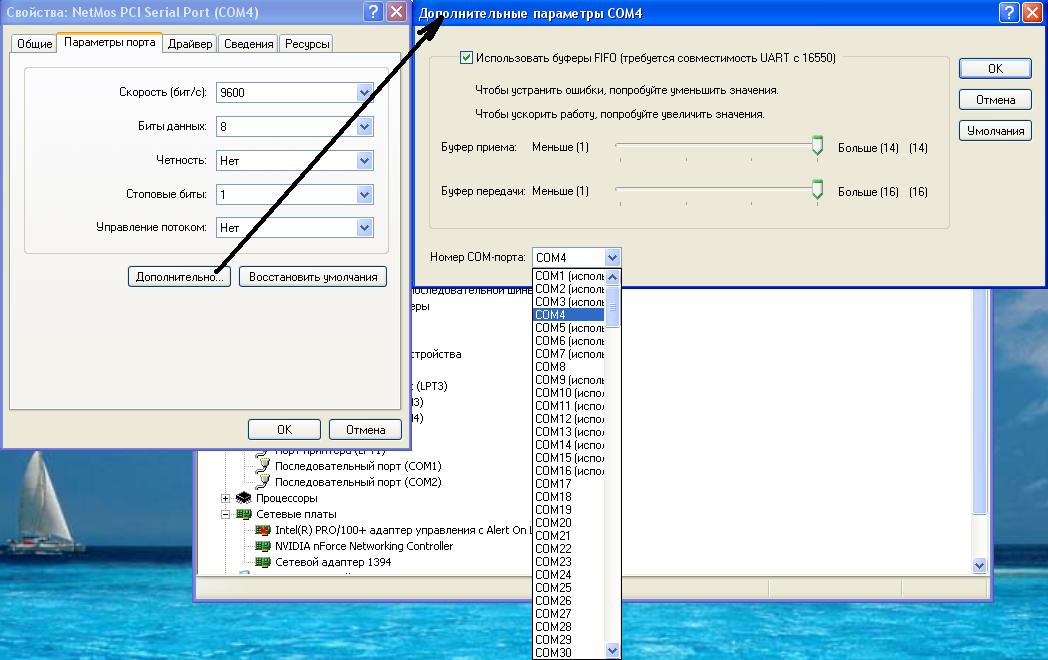Toggle the FIFO buffers checkbox
This screenshot has width=1048, height=660.
(467, 58)
